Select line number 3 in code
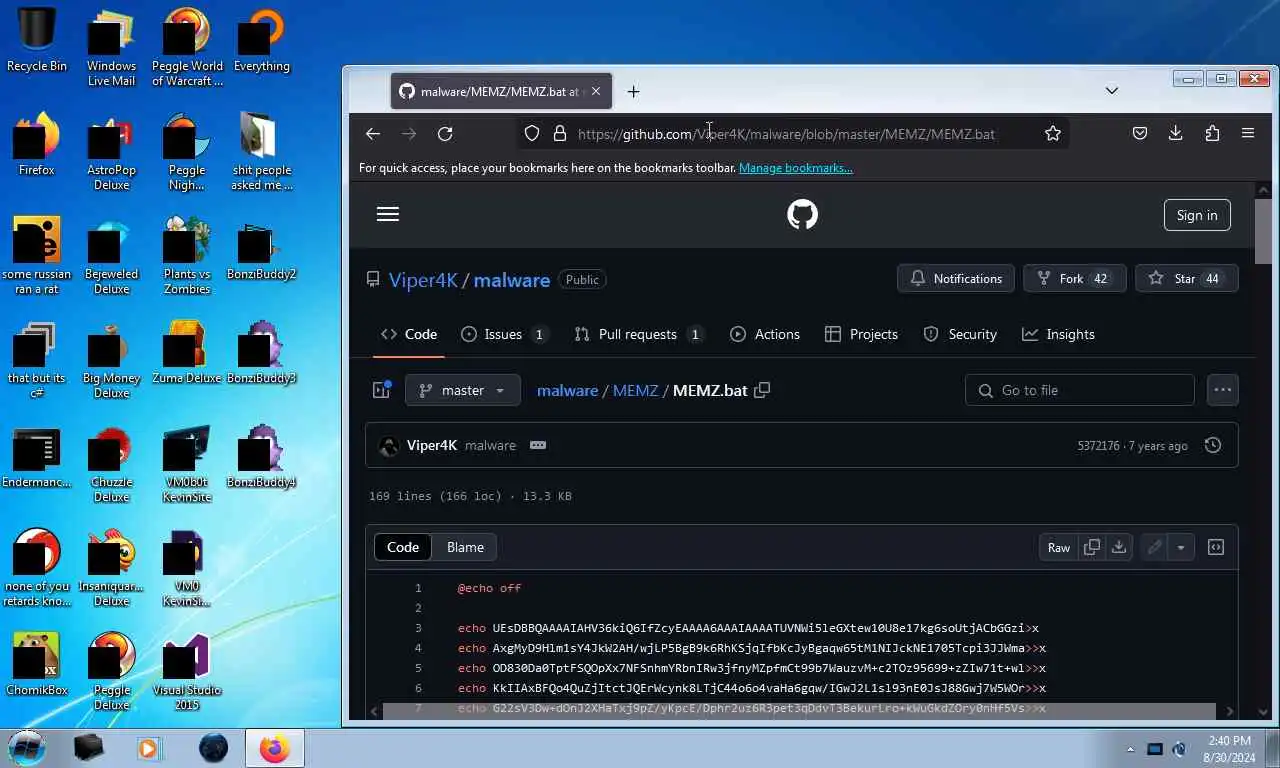This screenshot has width=1280, height=768. point(419,628)
